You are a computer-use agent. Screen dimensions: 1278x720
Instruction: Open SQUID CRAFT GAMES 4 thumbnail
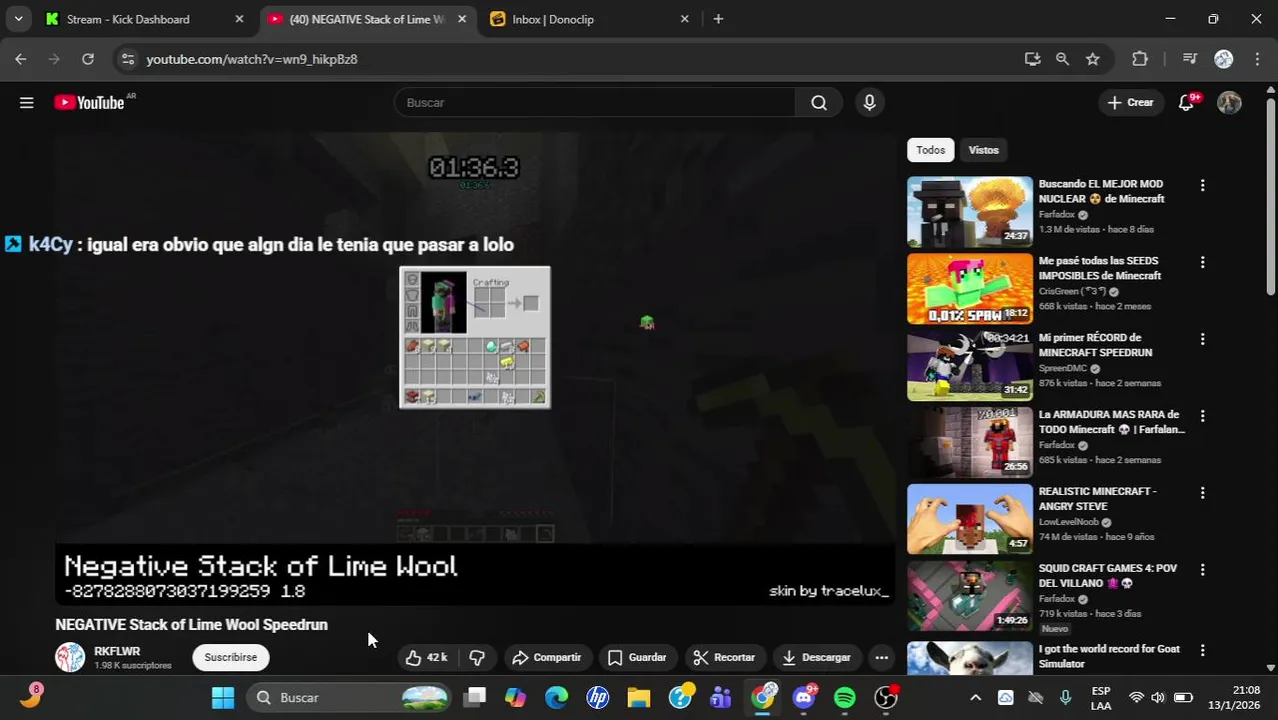point(970,596)
